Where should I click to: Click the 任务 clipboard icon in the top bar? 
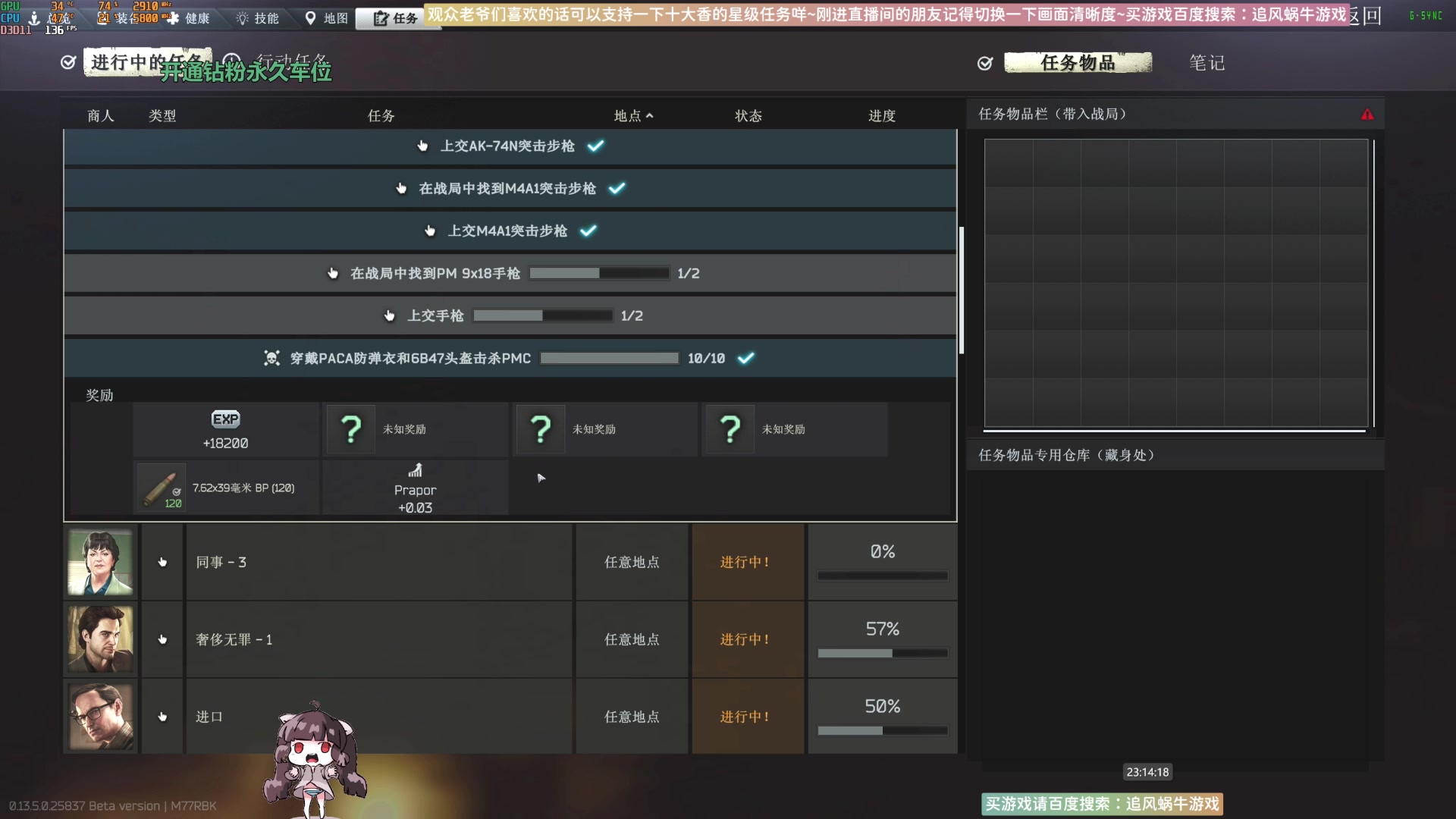380,18
